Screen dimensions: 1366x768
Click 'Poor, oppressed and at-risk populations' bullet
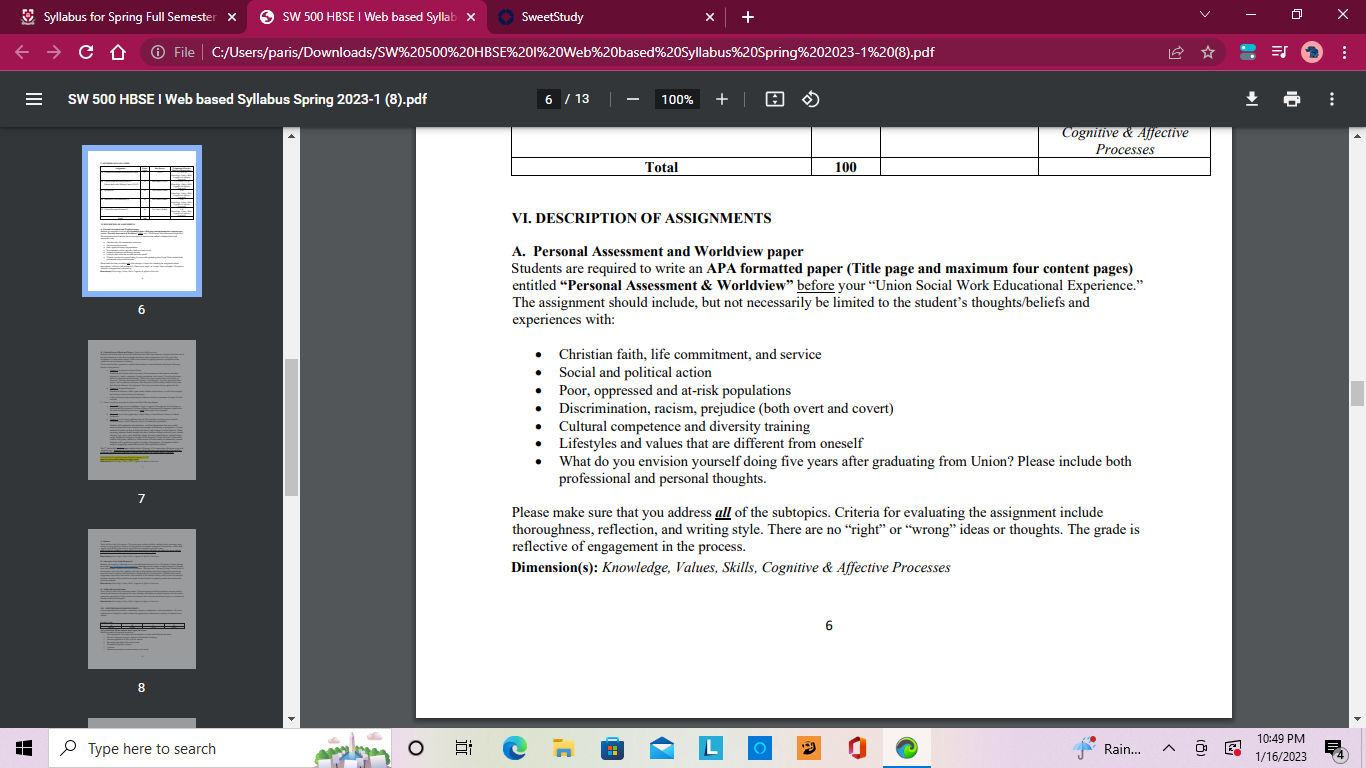675,390
